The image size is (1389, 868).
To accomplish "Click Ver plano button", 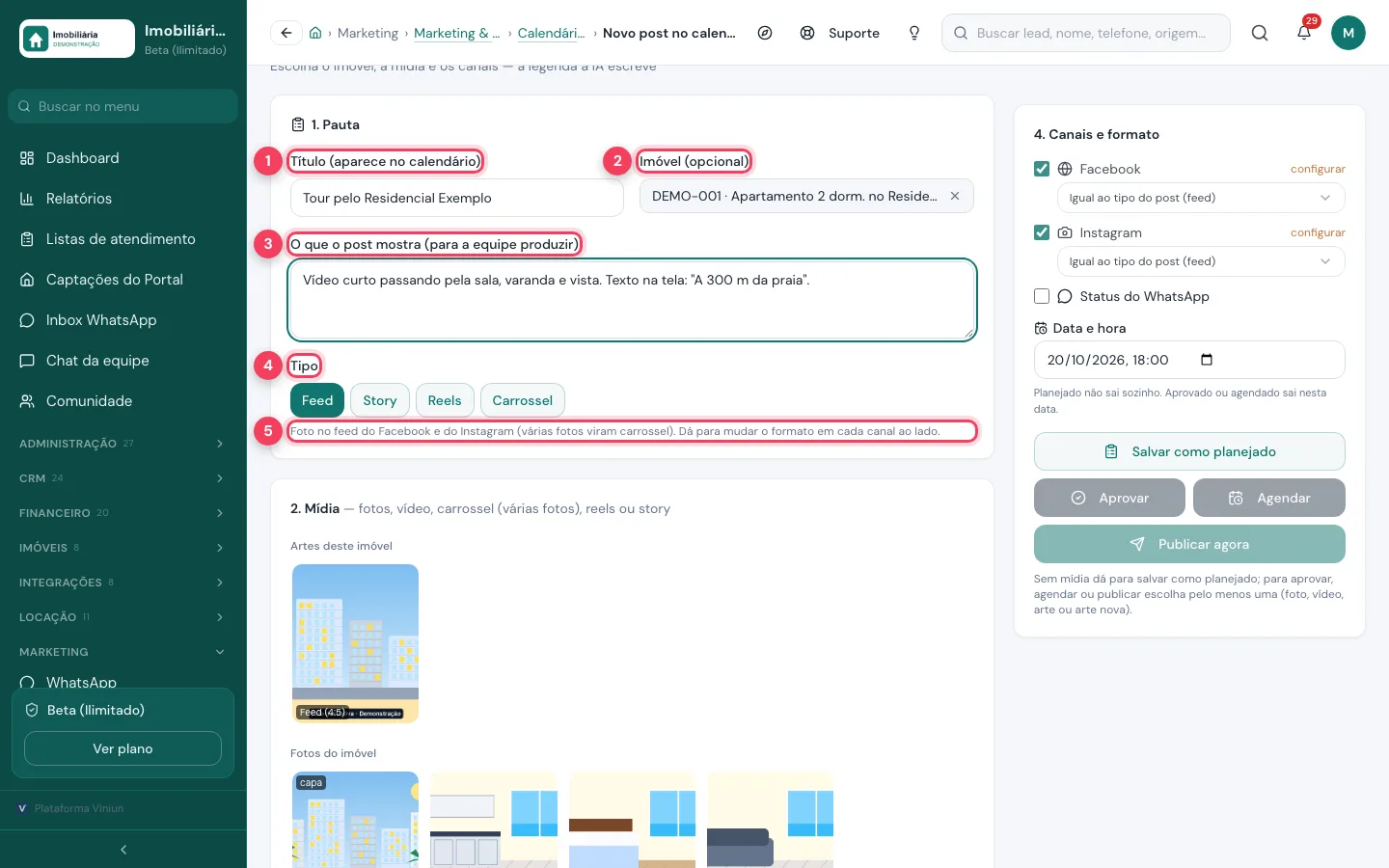I will click(x=123, y=748).
